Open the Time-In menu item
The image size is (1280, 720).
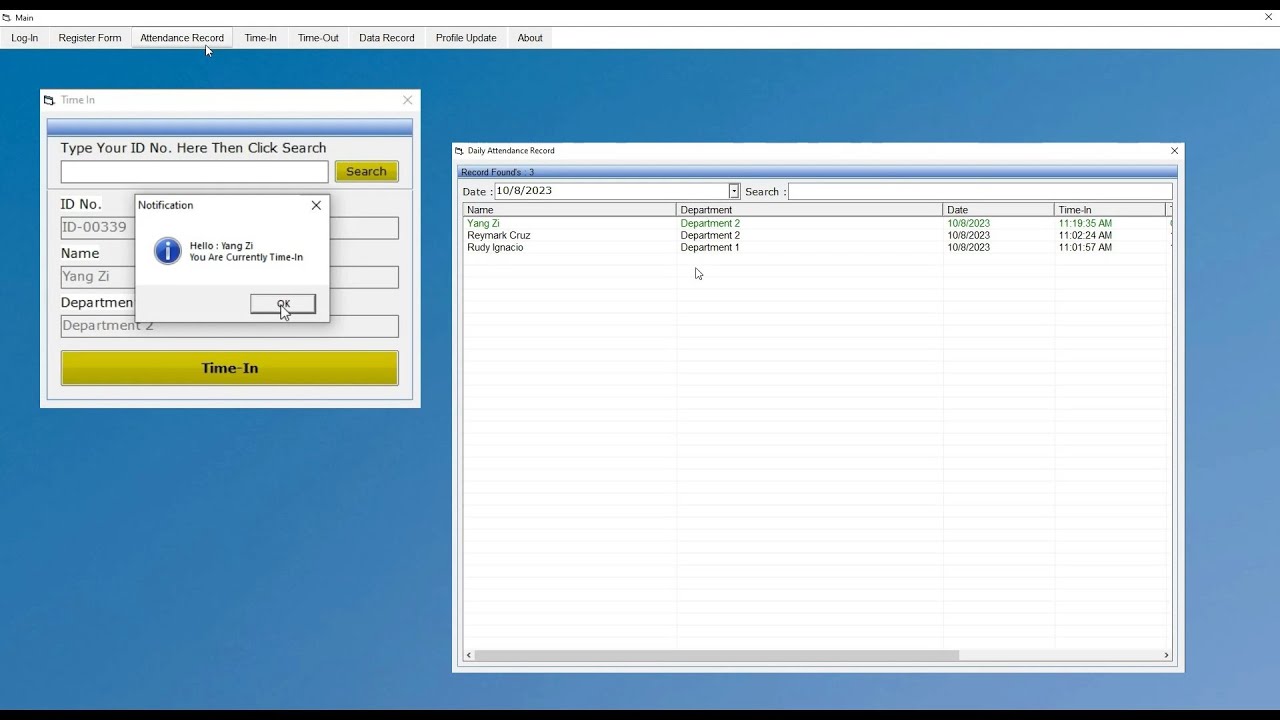[261, 38]
